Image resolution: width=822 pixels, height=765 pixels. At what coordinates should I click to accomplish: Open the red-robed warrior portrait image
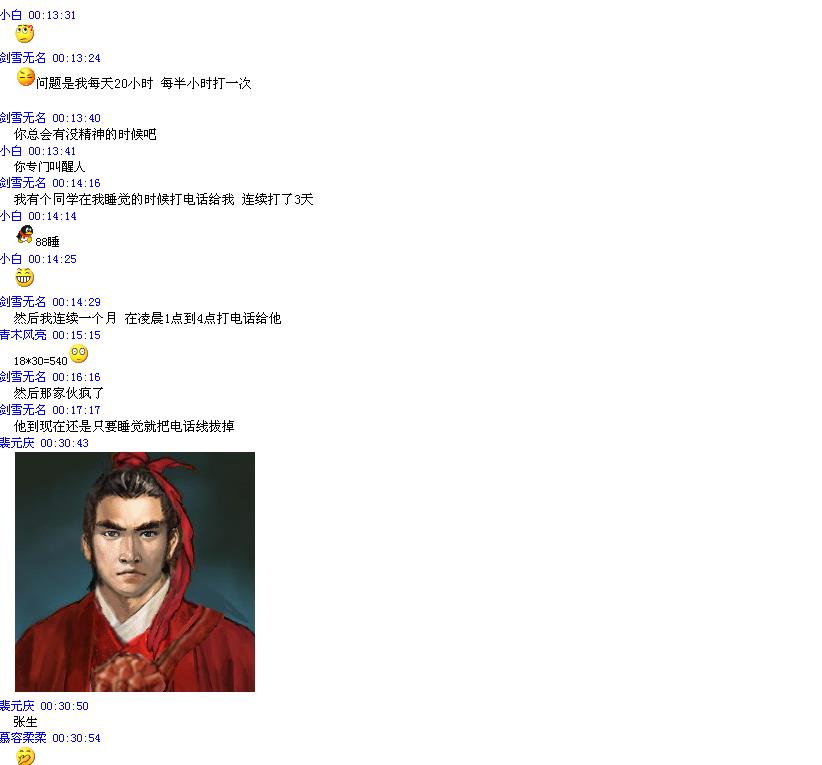coord(135,572)
